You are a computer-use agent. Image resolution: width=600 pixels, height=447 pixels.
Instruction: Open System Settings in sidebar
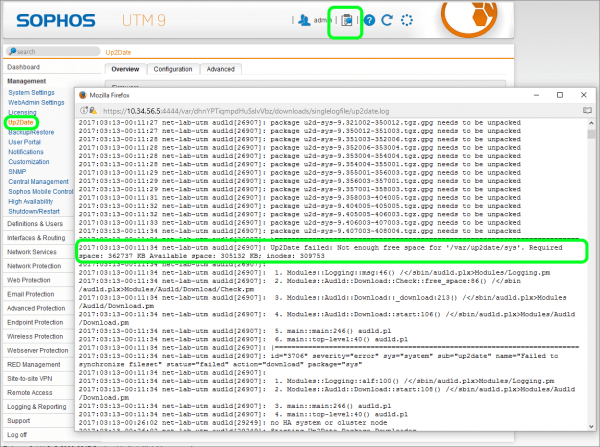pos(31,93)
